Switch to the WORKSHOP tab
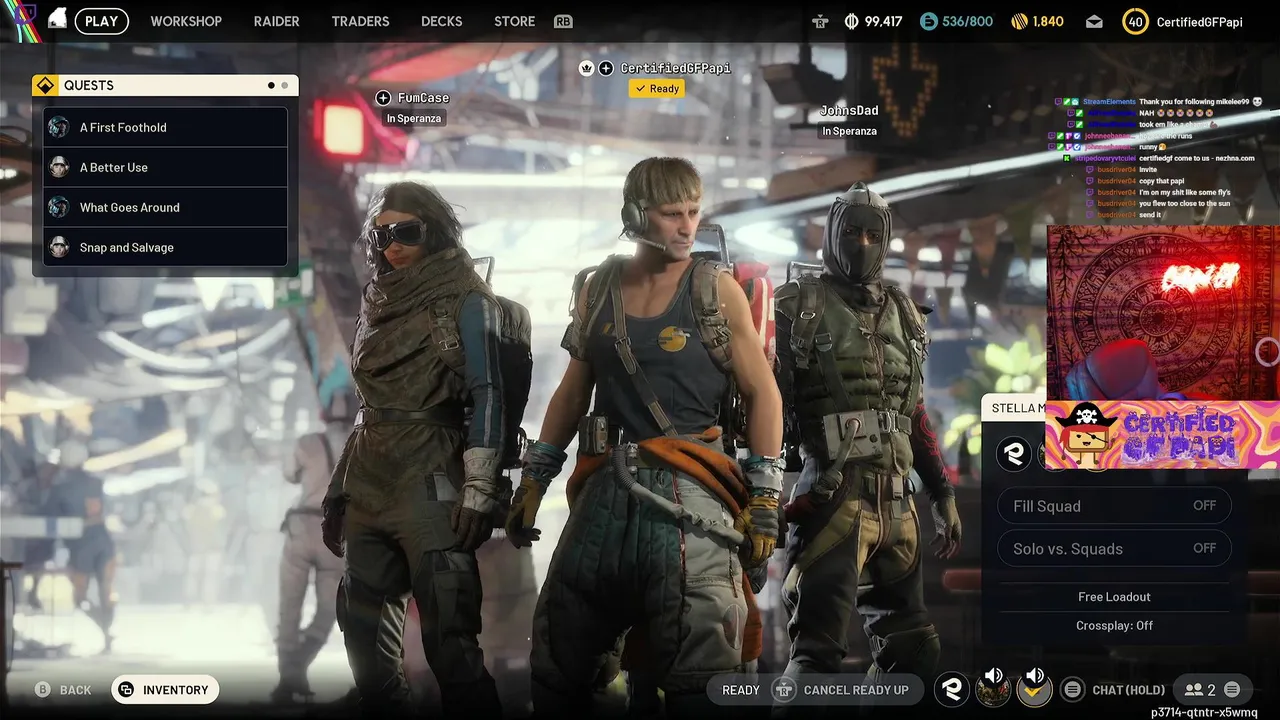The width and height of the screenshot is (1280, 720). [186, 21]
